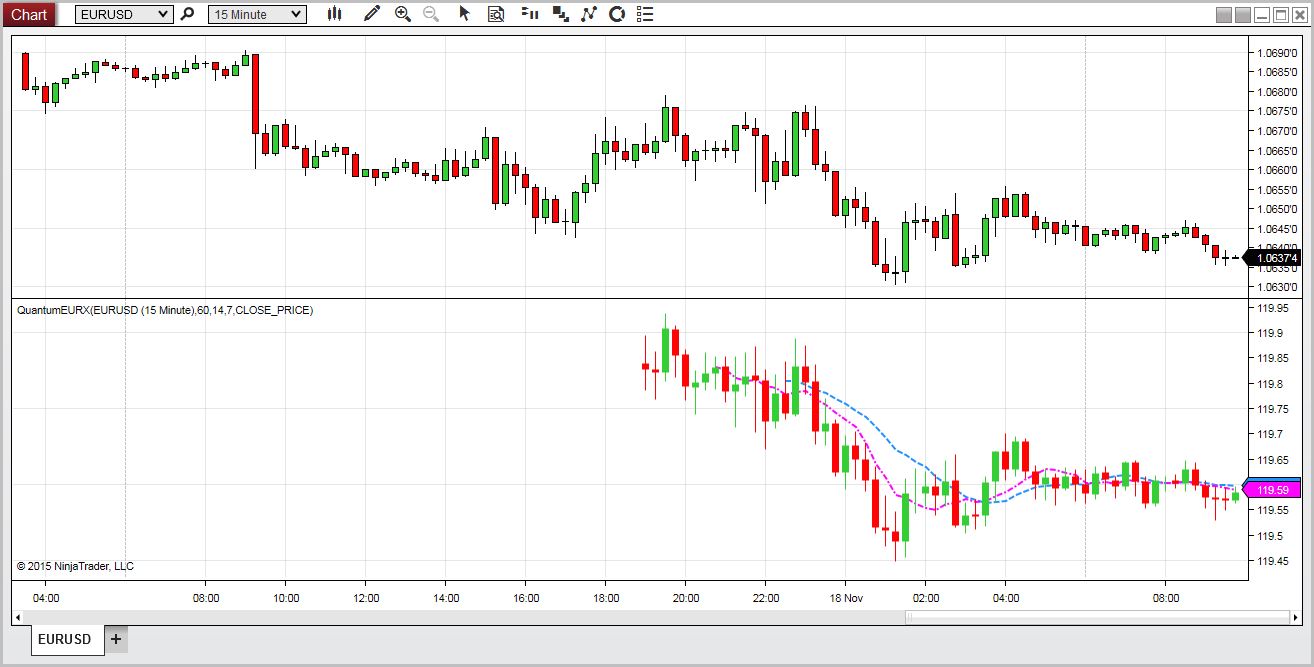Click the first gray link button
Image resolution: width=1314 pixels, height=667 pixels.
click(1224, 15)
